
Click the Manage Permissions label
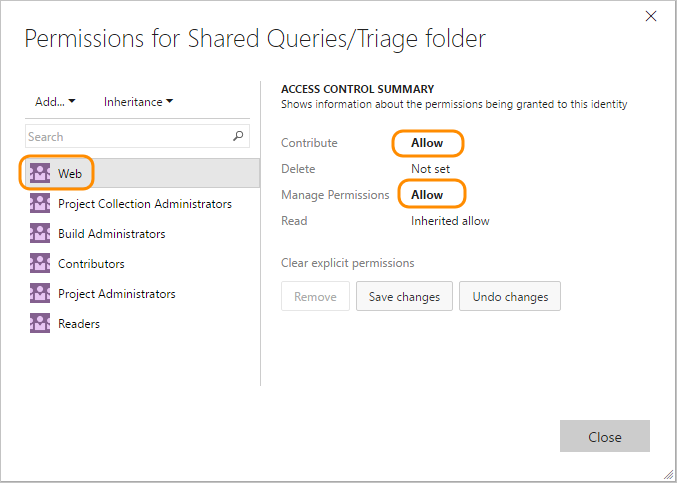point(335,195)
